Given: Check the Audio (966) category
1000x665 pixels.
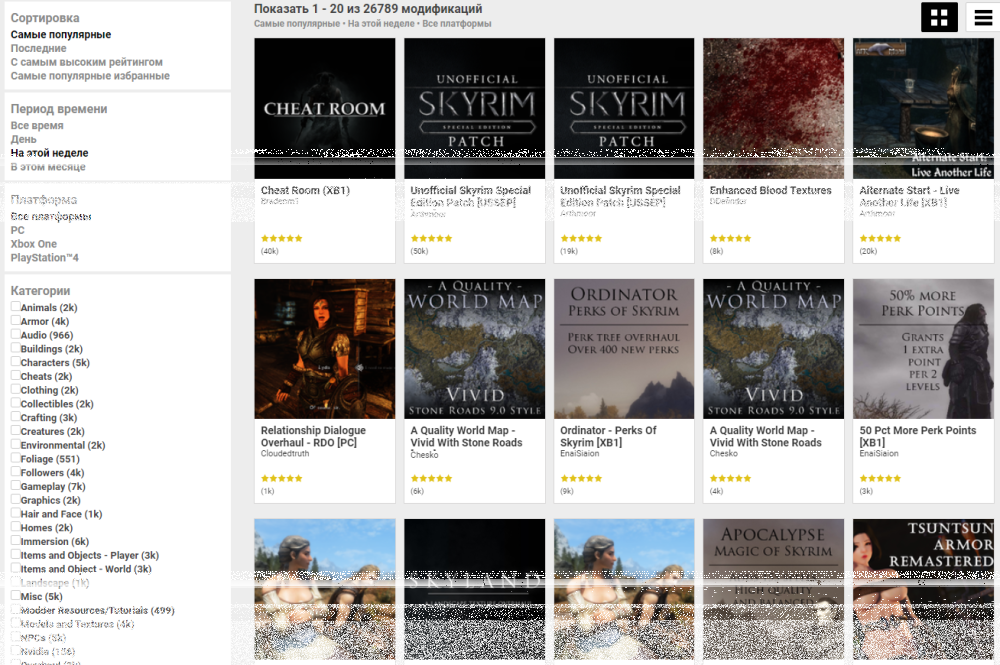Looking at the screenshot, I should [x=16, y=333].
